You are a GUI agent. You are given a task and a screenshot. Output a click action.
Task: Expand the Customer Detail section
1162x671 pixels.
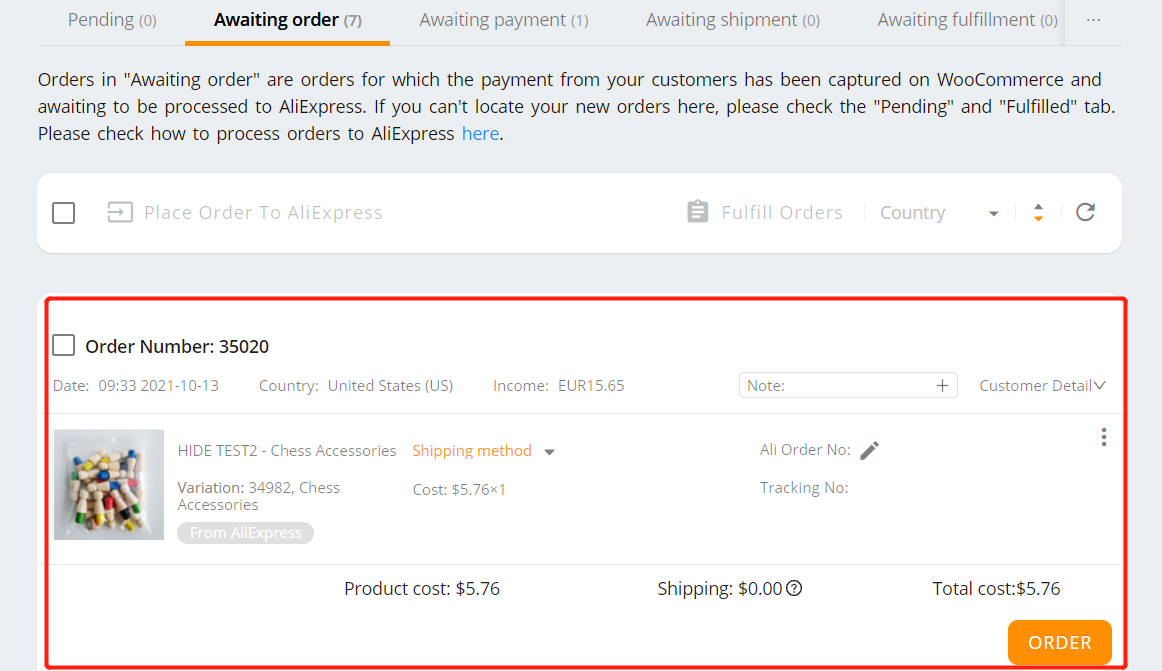pos(1042,386)
